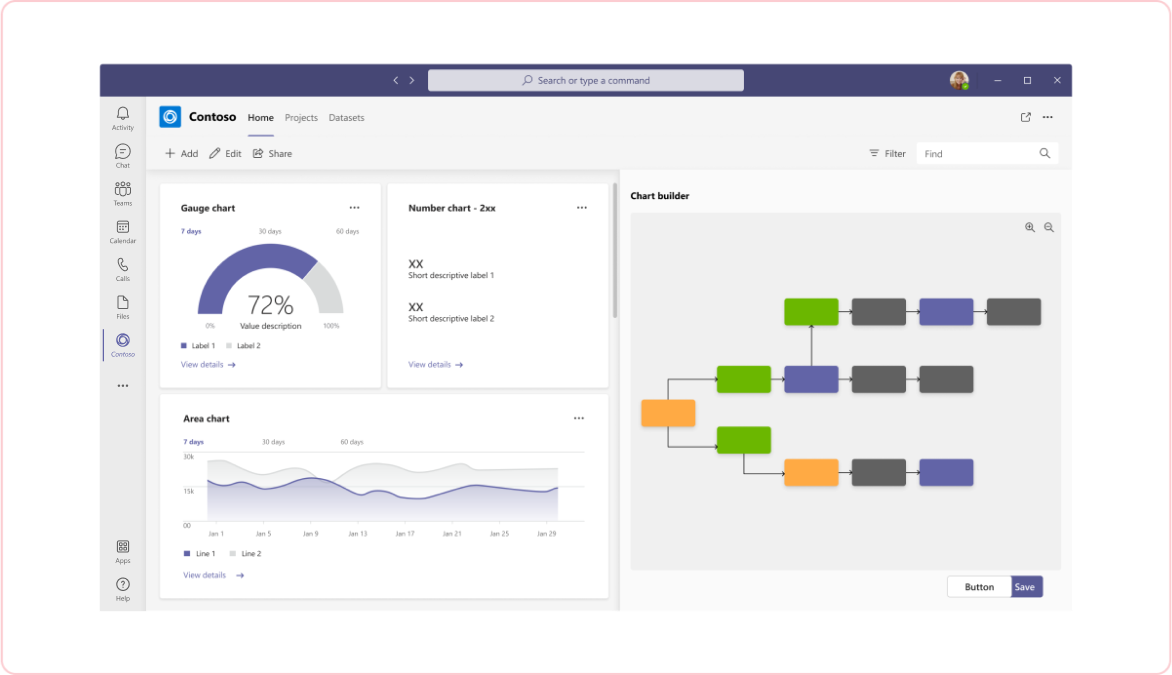Viewport: 1172px width, 675px height.
Task: Click the Contoso app logo
Action: point(170,117)
